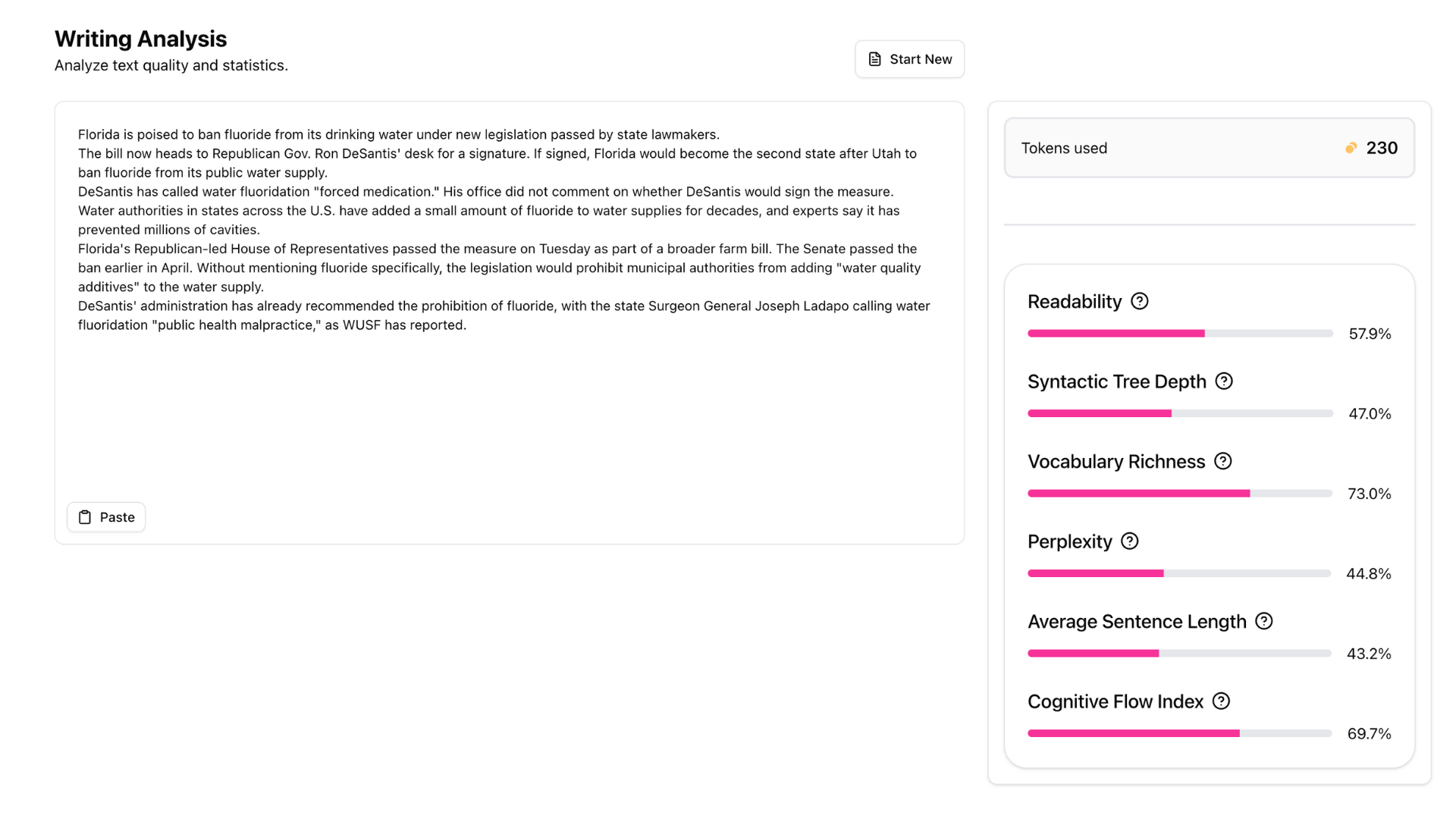Click the Average Sentence Length progress bar
Viewport: 1456px width, 819px height.
(1179, 654)
